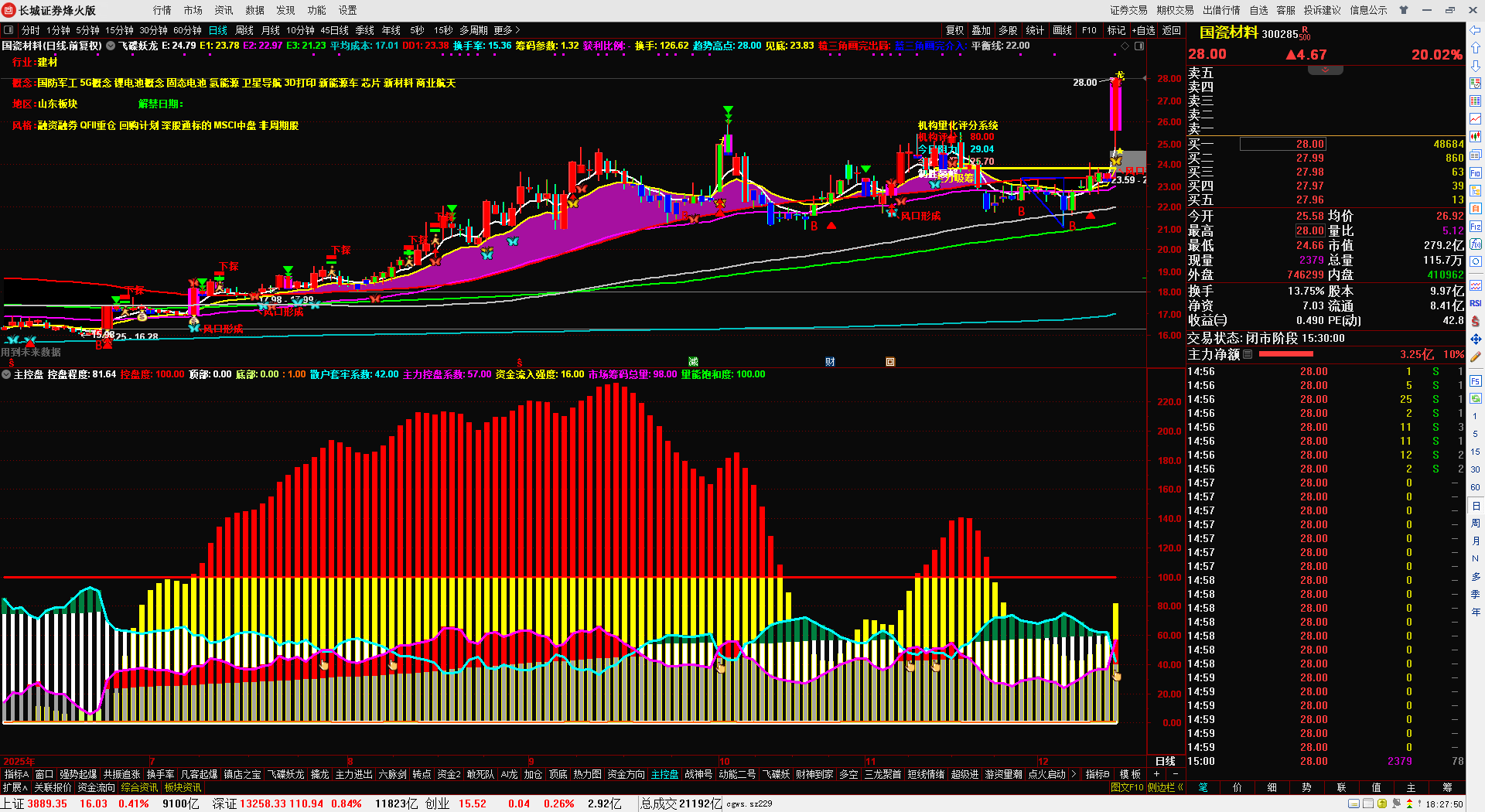Viewport: 1485px width, 812px height.
Task: Select the 年 yearly period sidebar button
Action: click(1475, 612)
